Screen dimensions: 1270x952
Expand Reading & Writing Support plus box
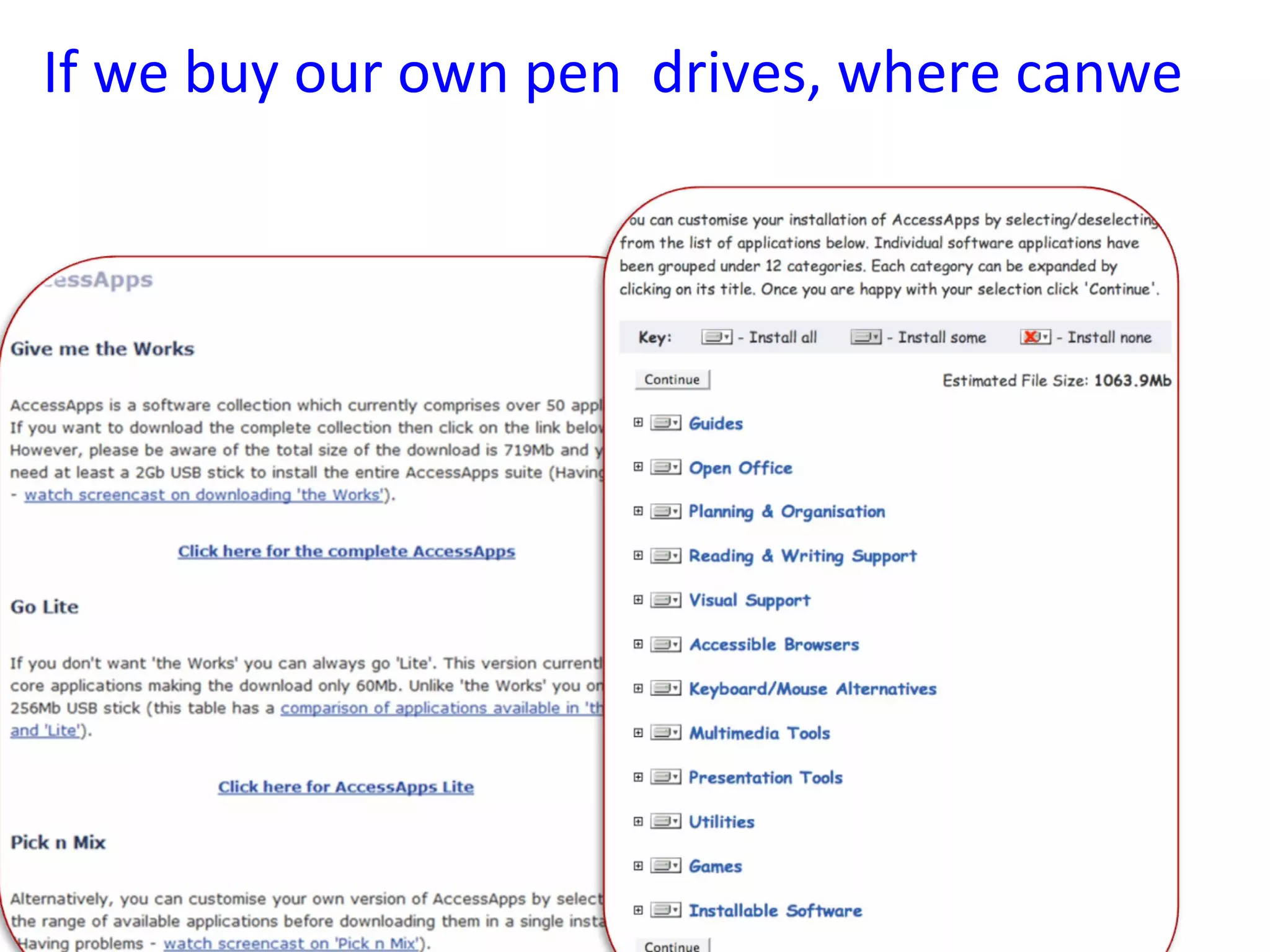[x=638, y=555]
